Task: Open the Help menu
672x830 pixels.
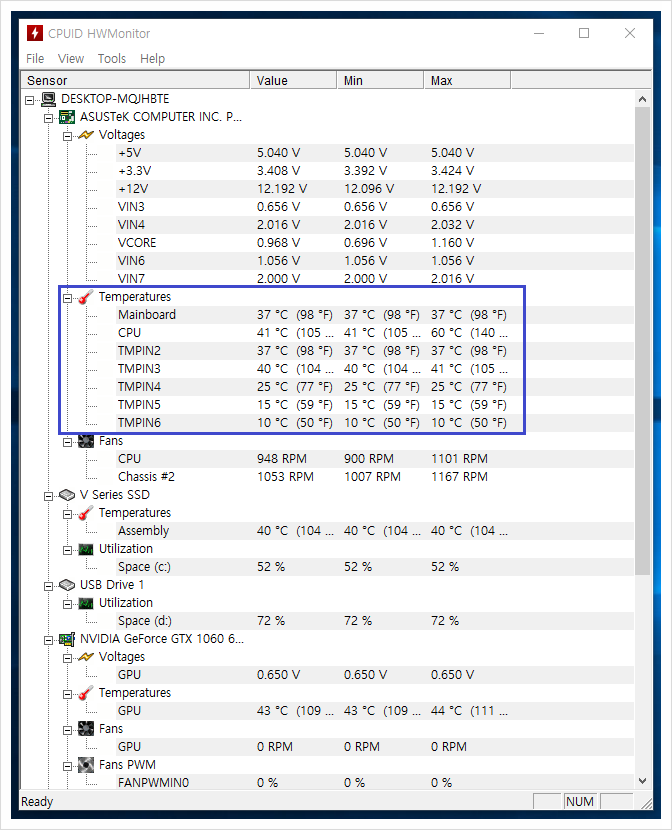Action: point(152,59)
